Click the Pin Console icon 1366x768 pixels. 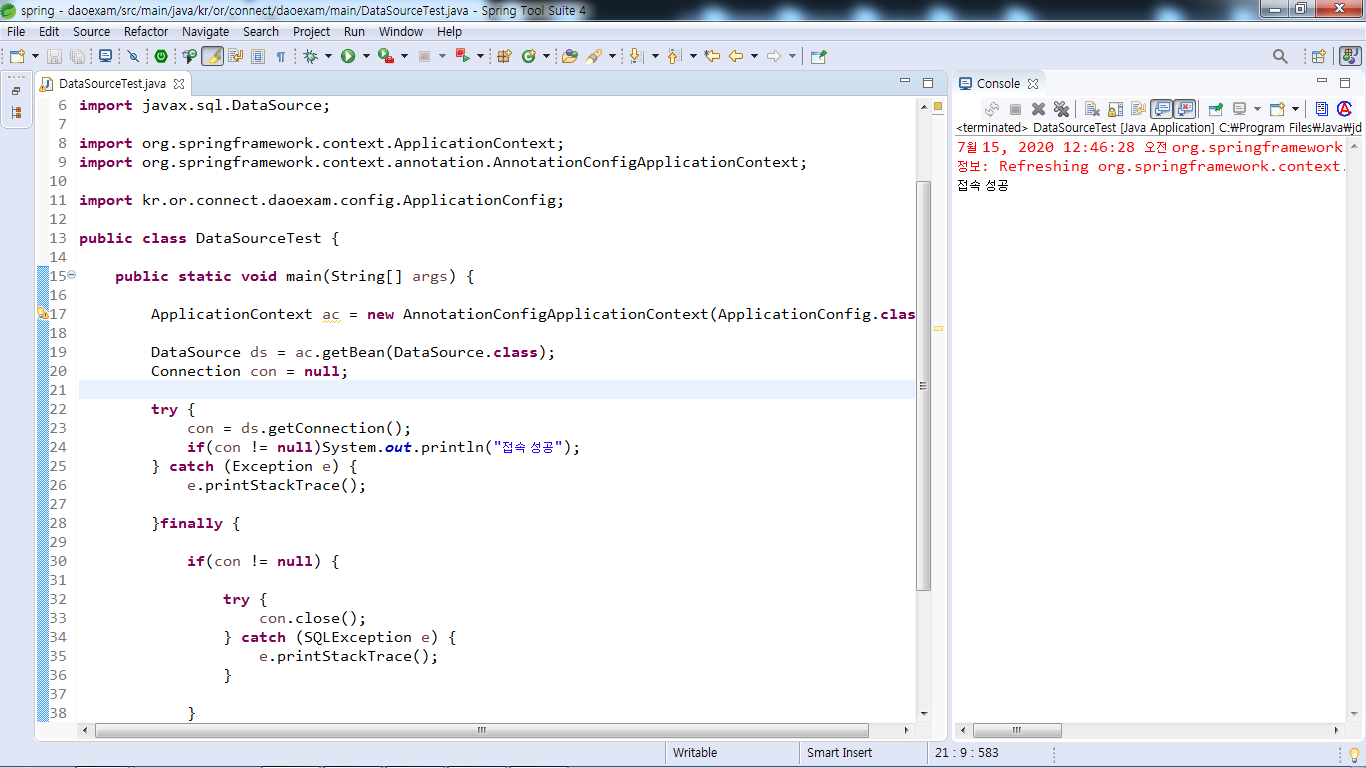1216,109
